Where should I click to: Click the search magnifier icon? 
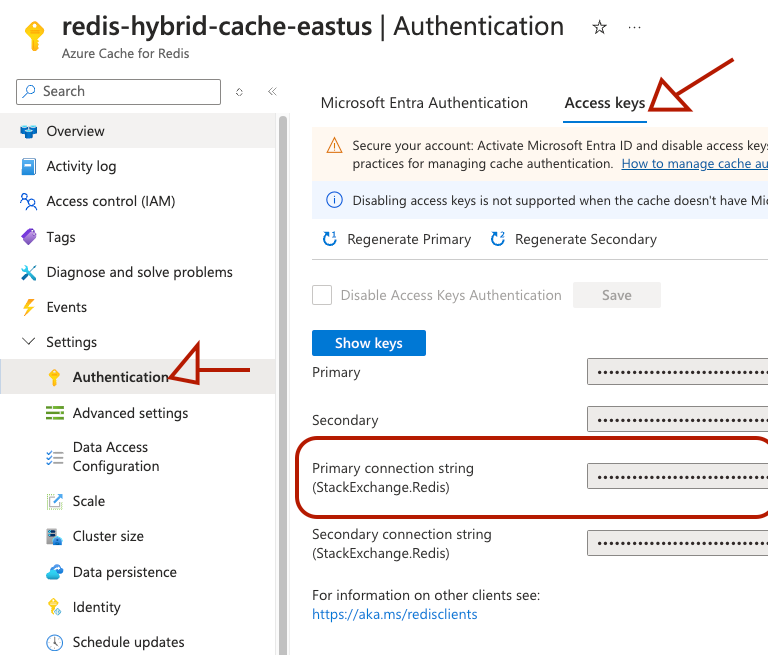tap(29, 91)
